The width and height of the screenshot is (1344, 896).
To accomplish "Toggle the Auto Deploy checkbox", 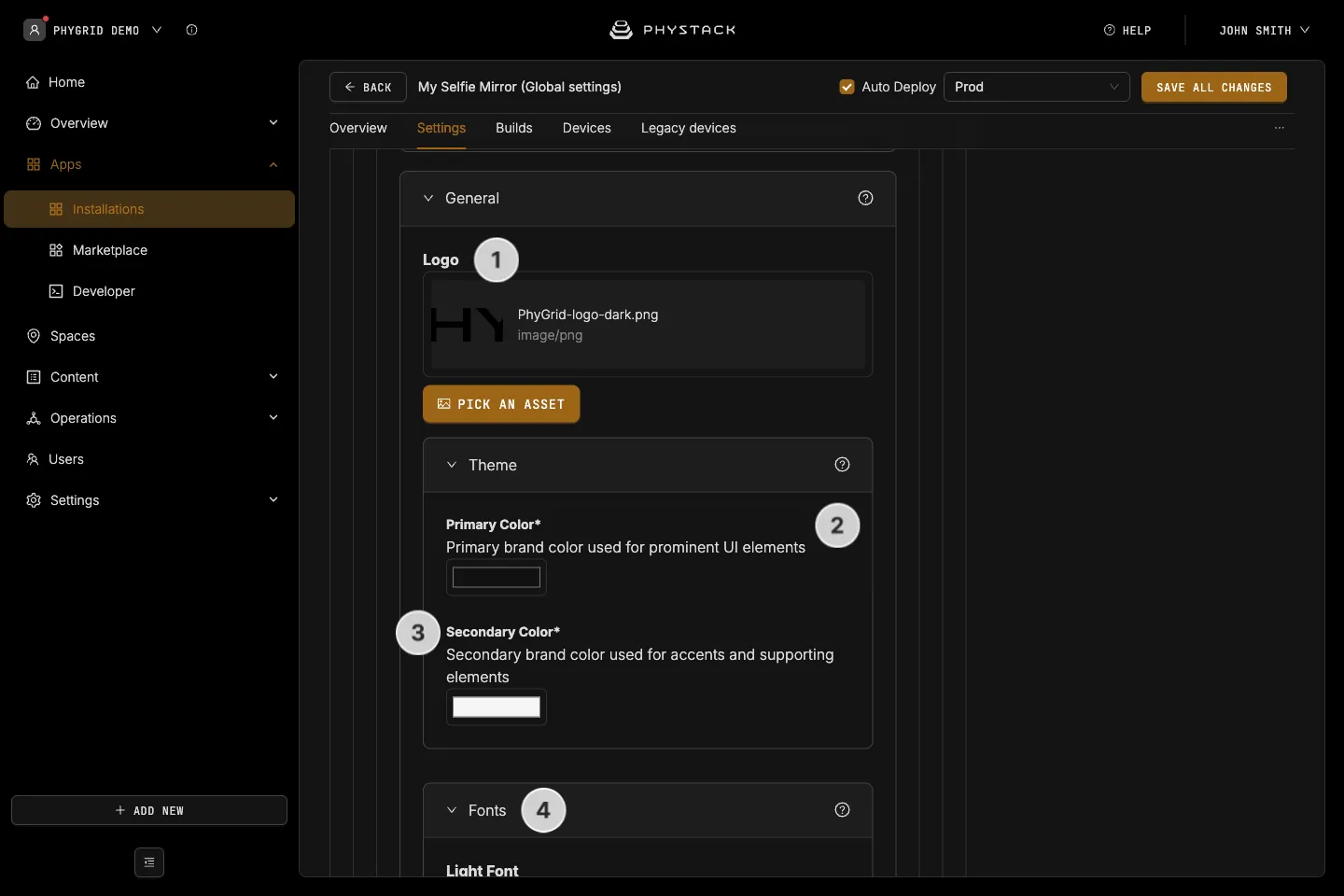I will coord(847,87).
